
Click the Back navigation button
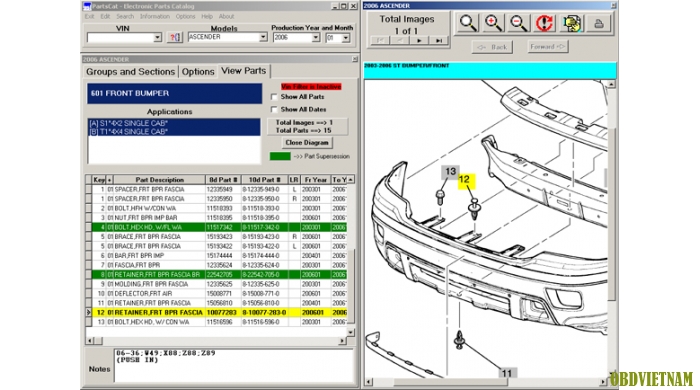point(492,47)
